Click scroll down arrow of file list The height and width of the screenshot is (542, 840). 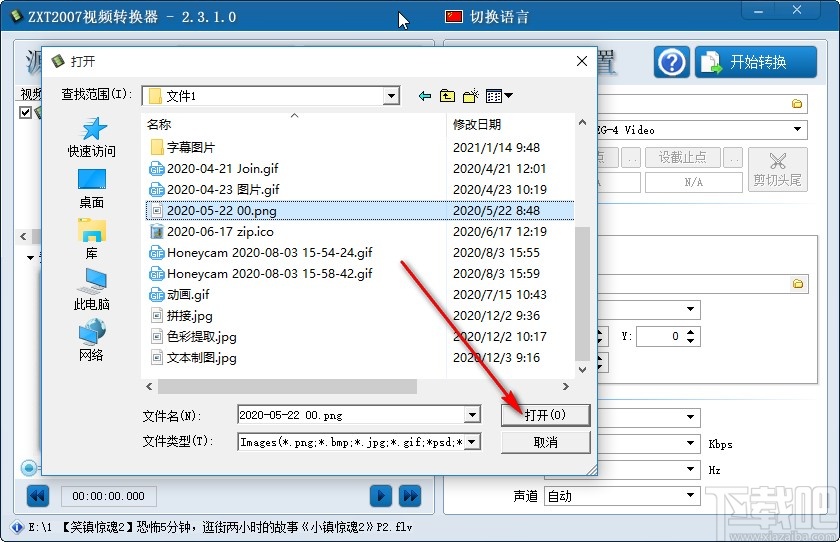tap(582, 370)
